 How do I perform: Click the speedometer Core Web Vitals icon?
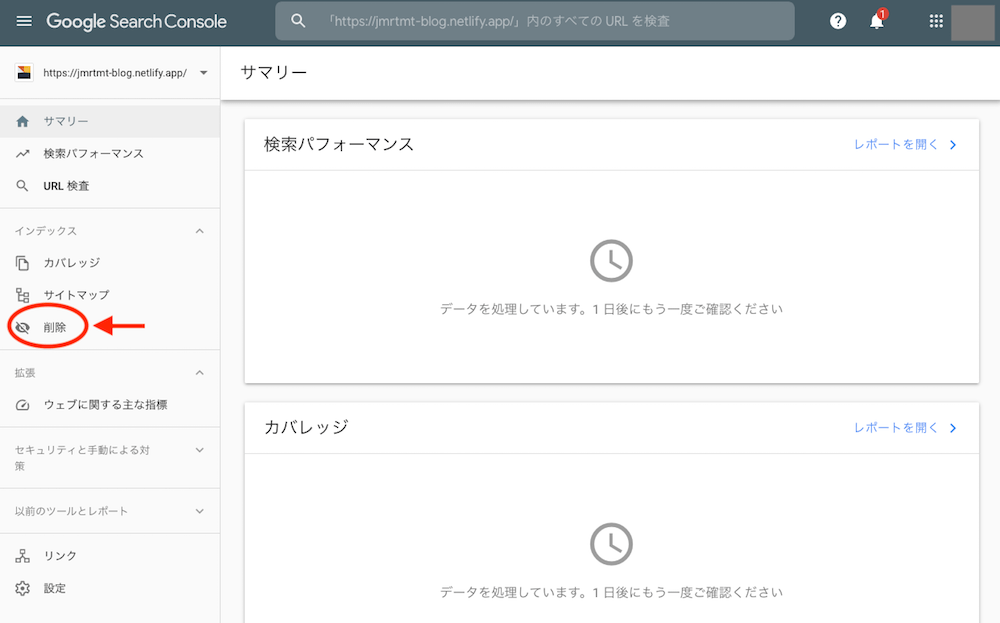click(22, 405)
